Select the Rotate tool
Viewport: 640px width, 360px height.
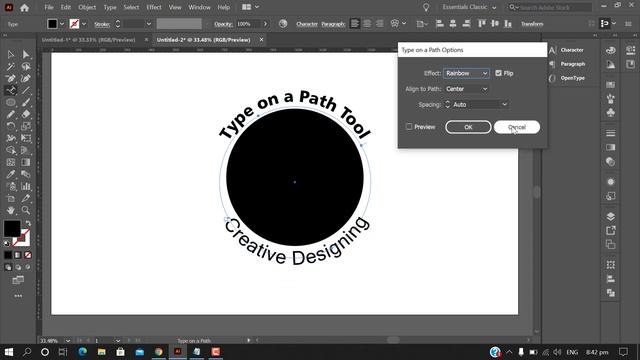[x=11, y=126]
